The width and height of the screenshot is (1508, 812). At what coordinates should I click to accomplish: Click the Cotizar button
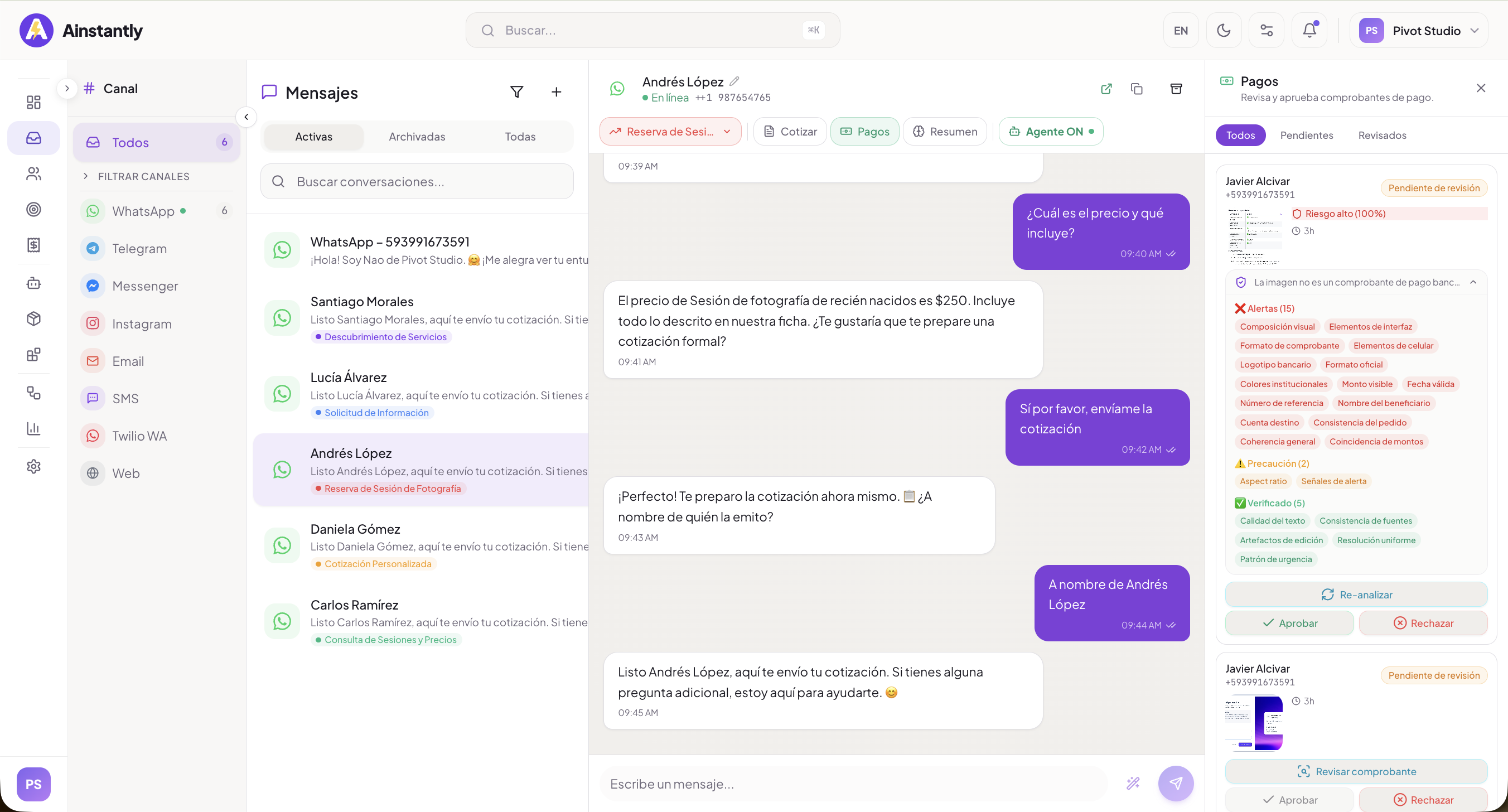[x=790, y=131]
